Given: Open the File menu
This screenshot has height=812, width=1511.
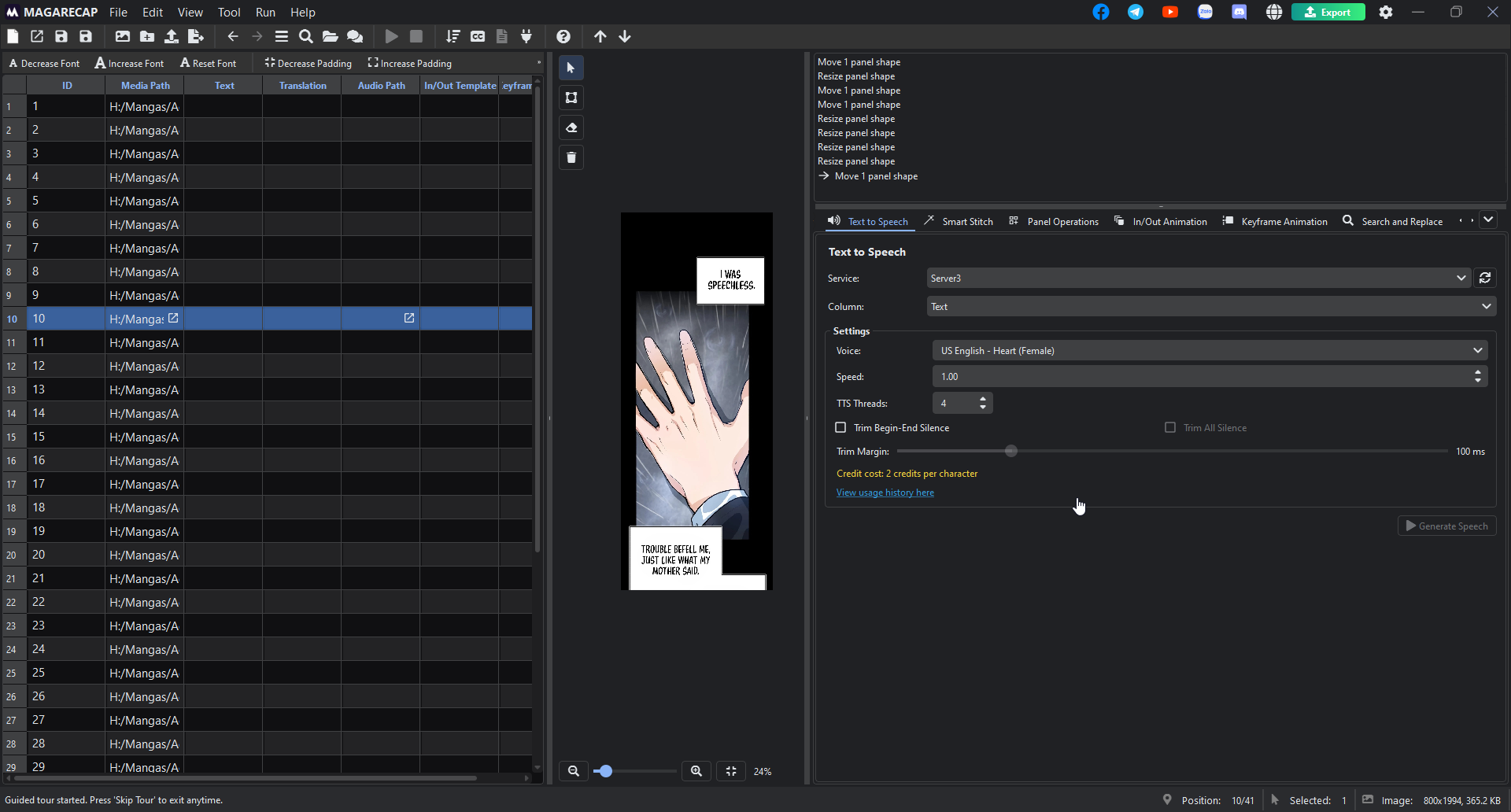Looking at the screenshot, I should coord(118,12).
